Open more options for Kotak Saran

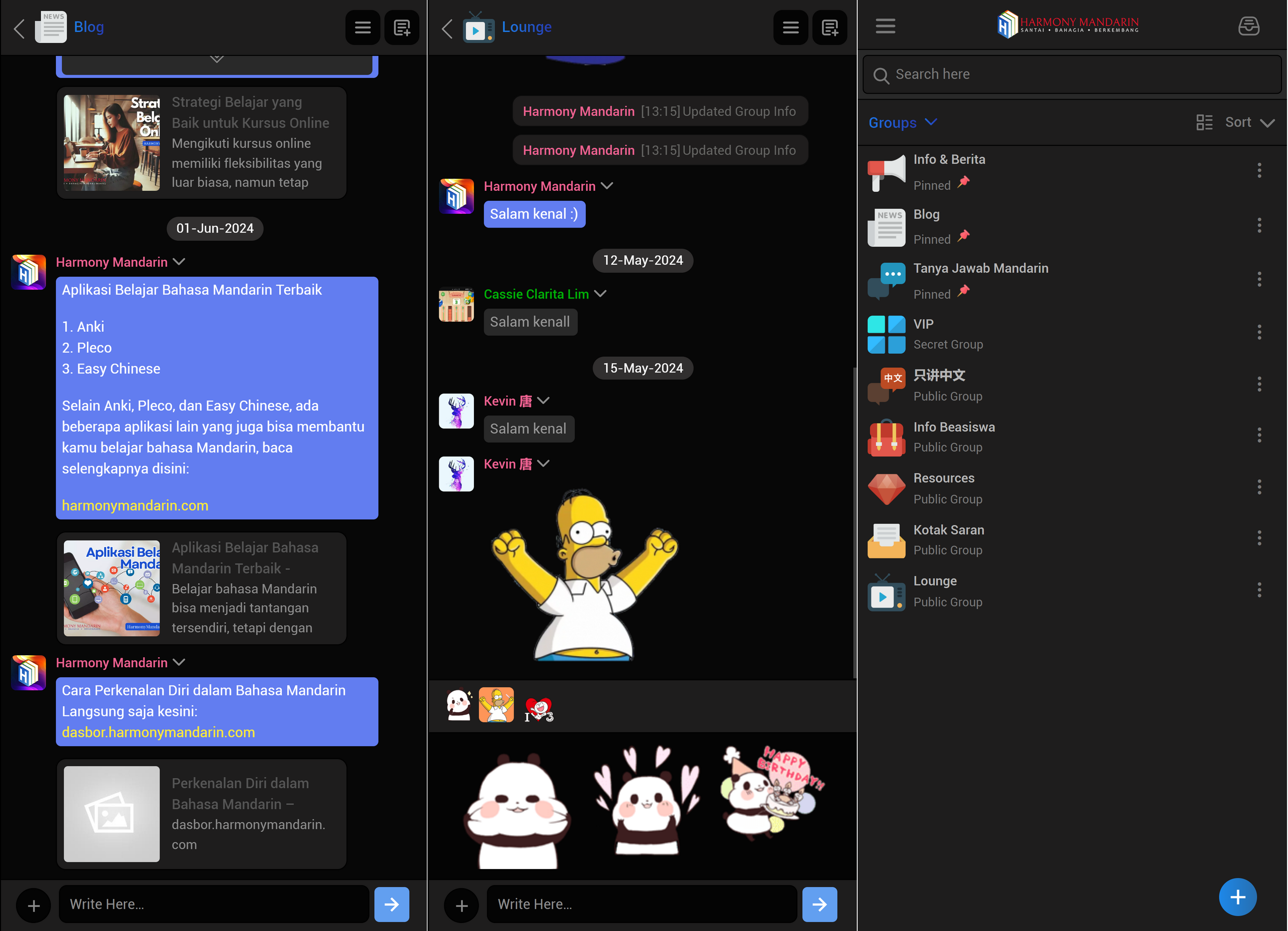click(1259, 538)
